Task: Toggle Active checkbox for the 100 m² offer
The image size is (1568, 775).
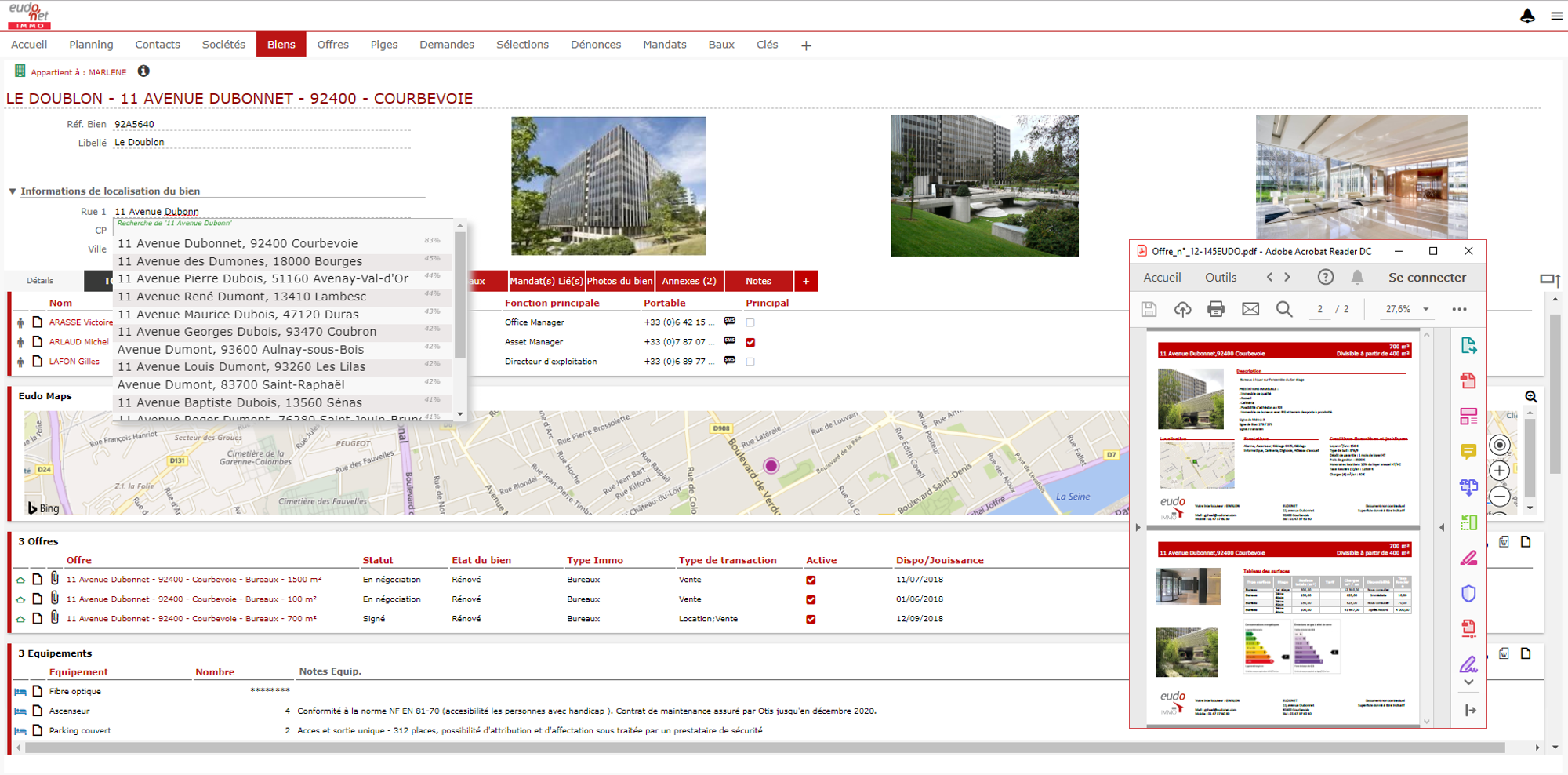Action: click(811, 600)
